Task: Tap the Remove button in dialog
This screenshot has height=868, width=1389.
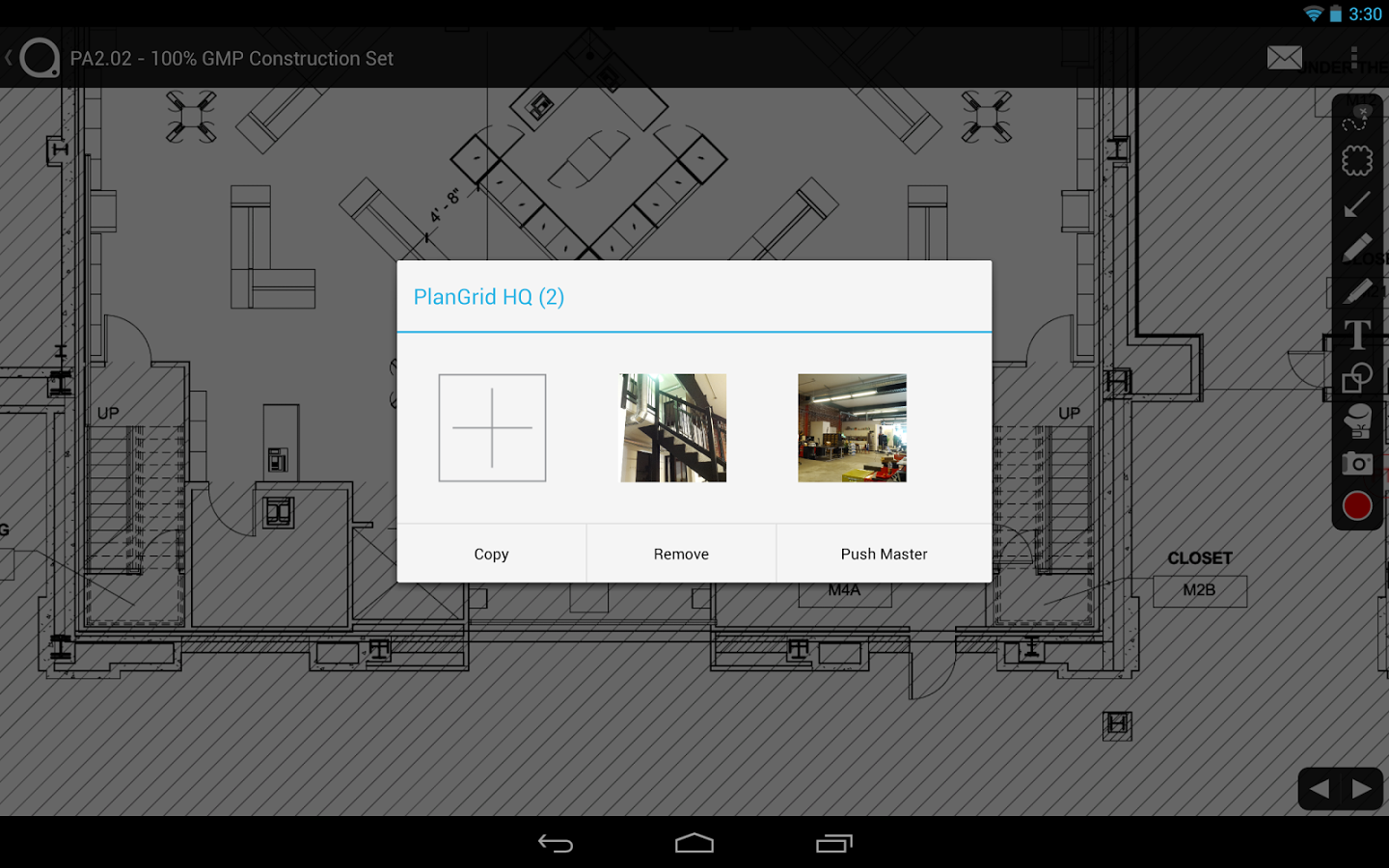Action: pos(681,554)
